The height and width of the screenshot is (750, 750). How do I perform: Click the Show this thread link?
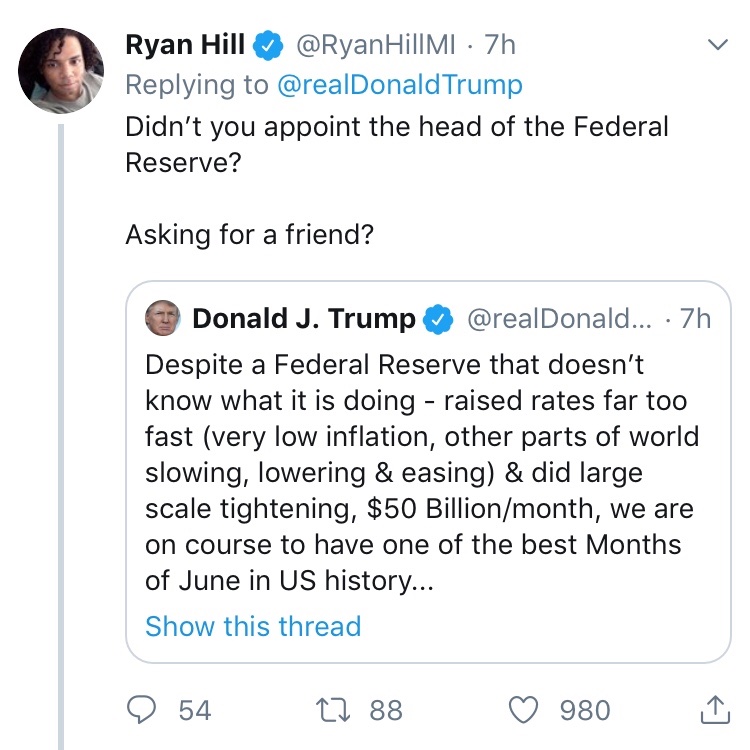(x=253, y=627)
